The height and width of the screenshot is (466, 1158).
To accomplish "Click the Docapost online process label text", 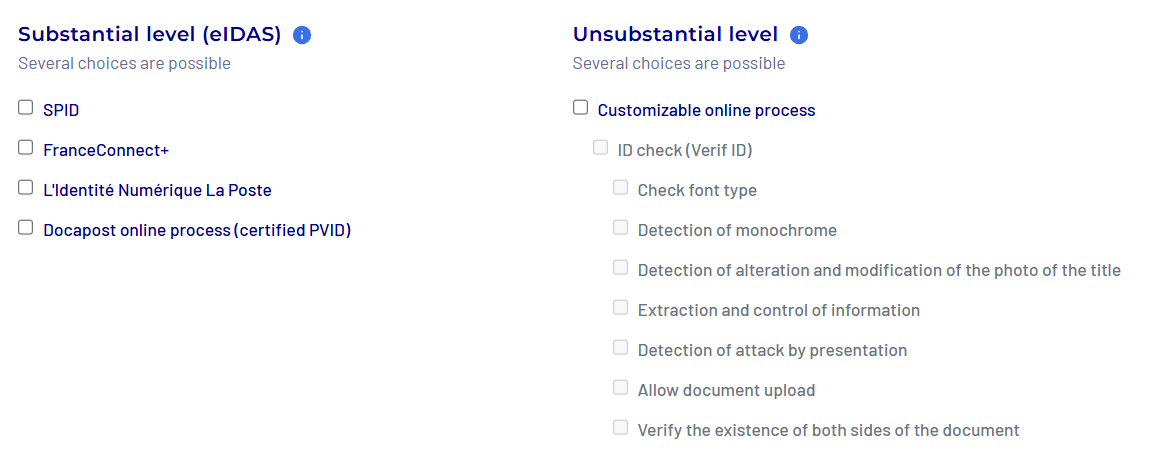I will point(197,230).
